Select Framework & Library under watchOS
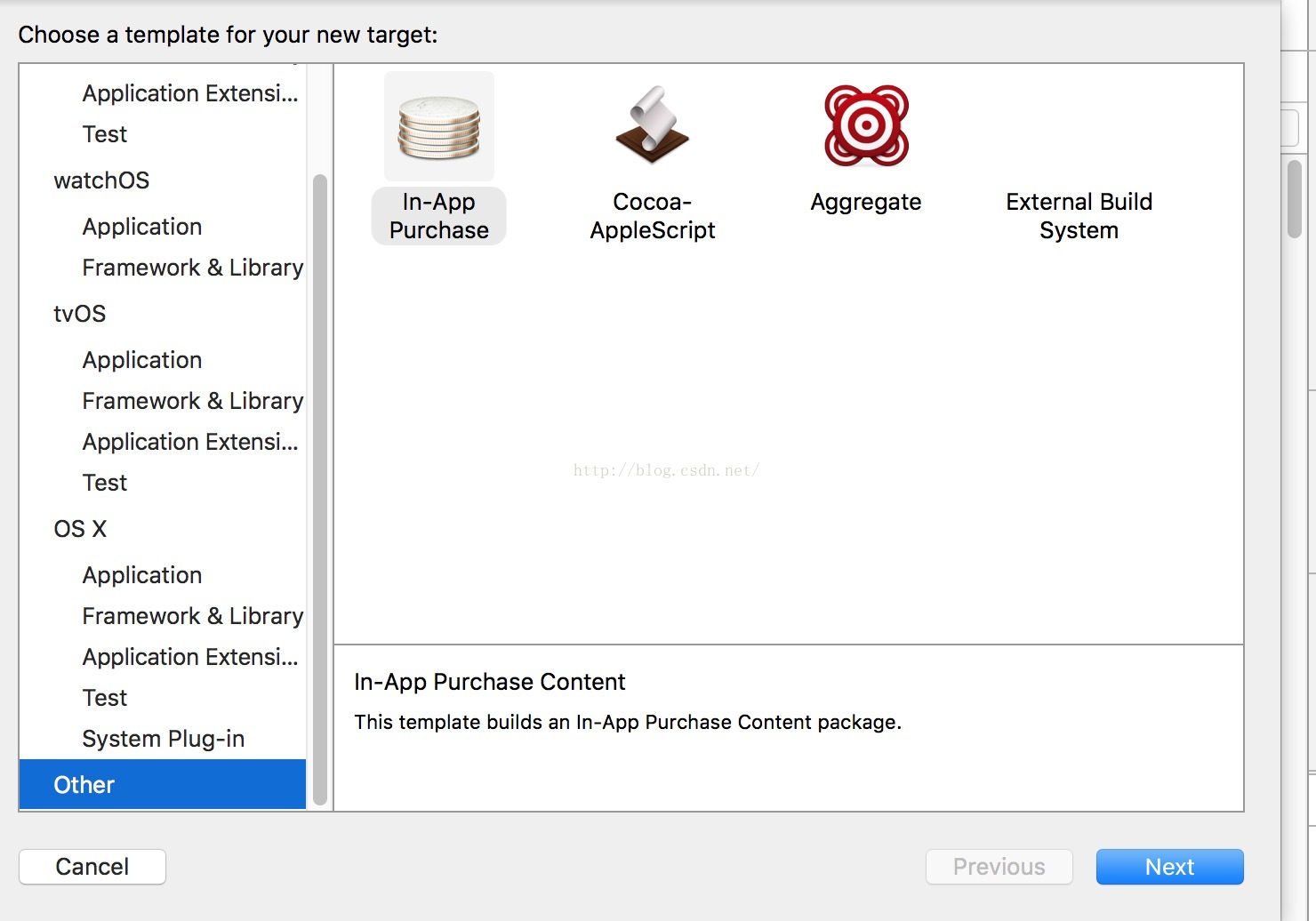Image resolution: width=1316 pixels, height=921 pixels. [x=193, y=268]
